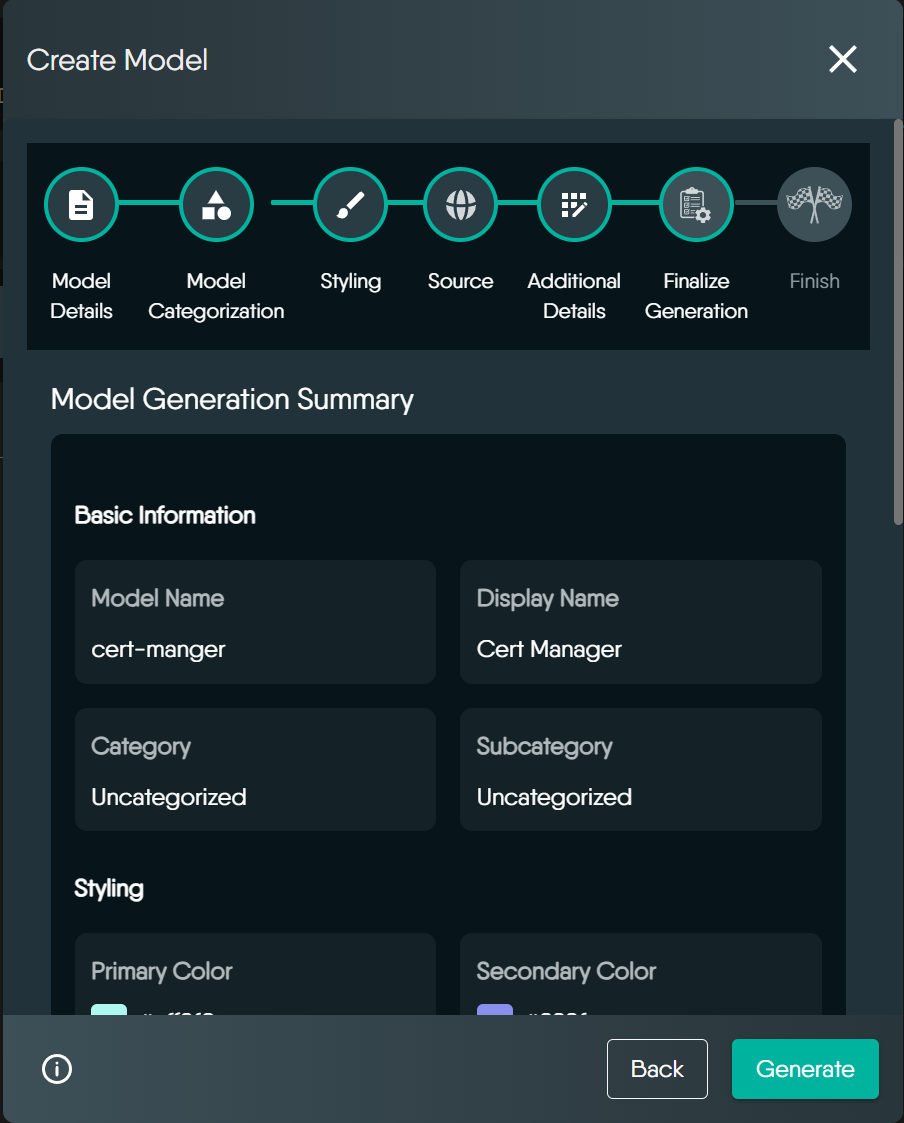Image resolution: width=904 pixels, height=1123 pixels.
Task: Click the Model Details document step icon
Action: (81, 205)
